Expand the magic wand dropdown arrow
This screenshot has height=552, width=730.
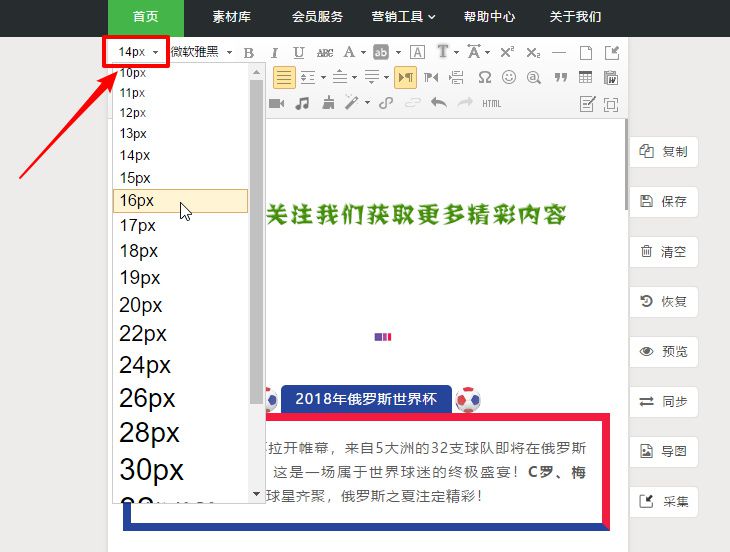[367, 102]
